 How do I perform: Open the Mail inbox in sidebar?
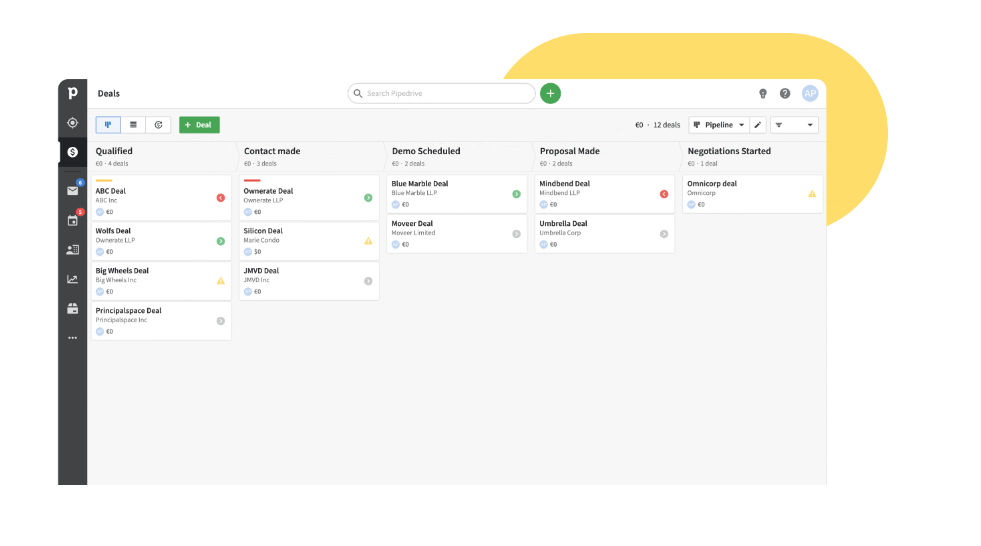72,190
